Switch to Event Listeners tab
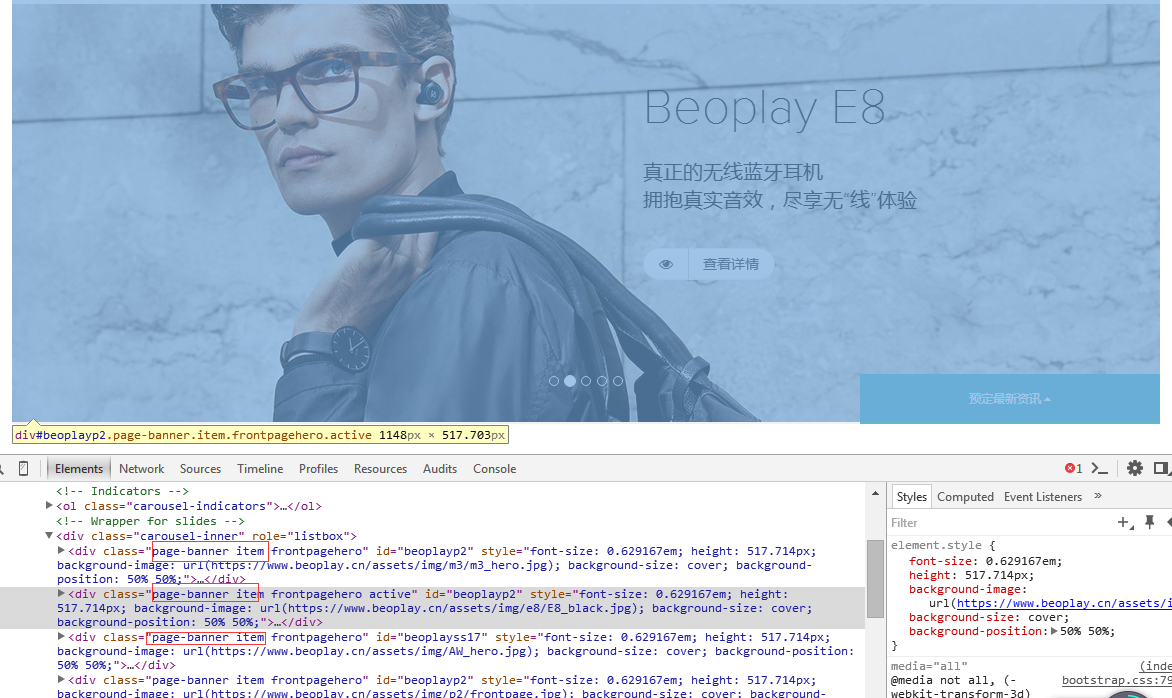Image resolution: width=1172 pixels, height=698 pixels. click(x=1043, y=496)
